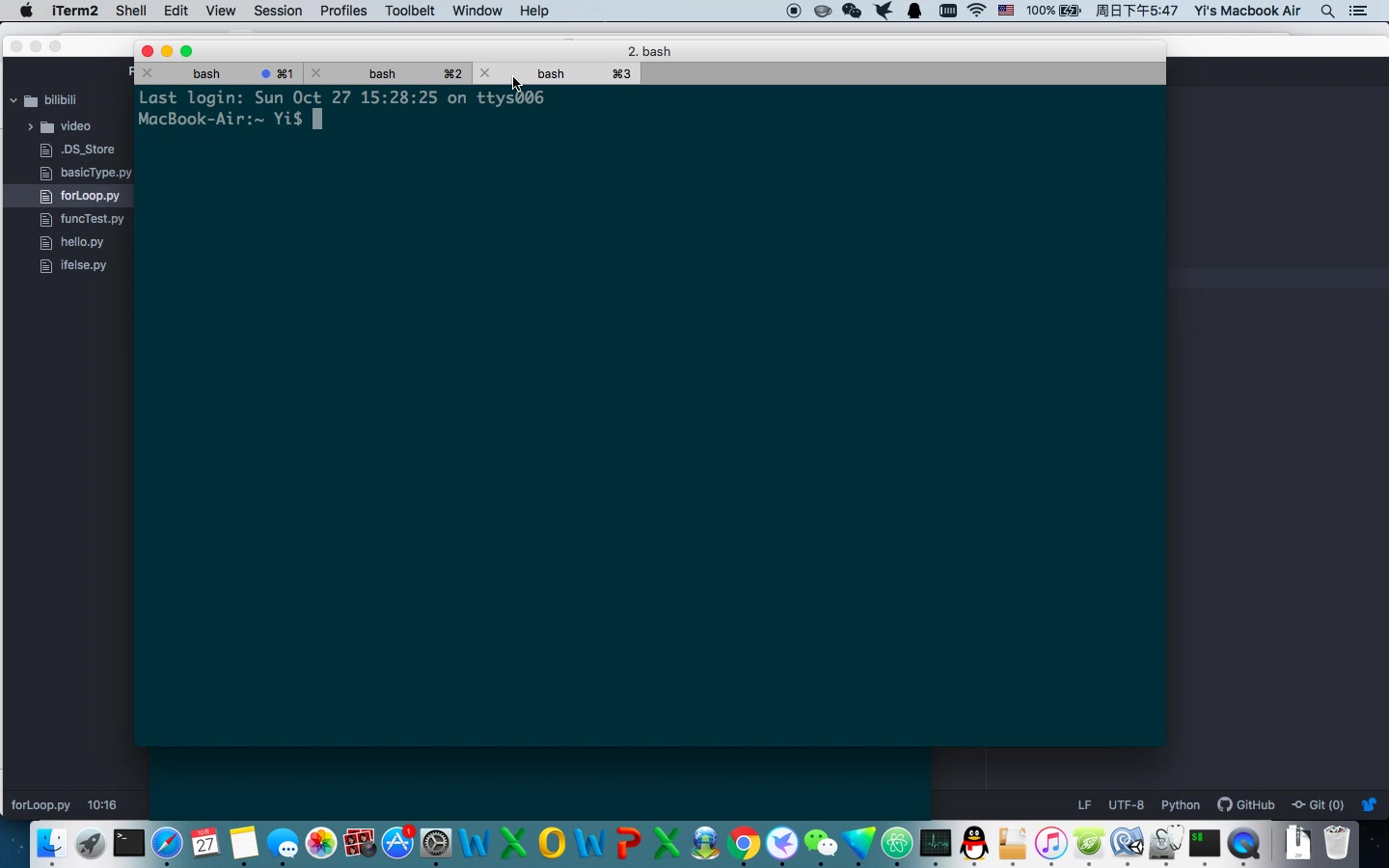Collapse the bilibili project folder in Atom
The width and height of the screenshot is (1389, 868).
click(14, 100)
